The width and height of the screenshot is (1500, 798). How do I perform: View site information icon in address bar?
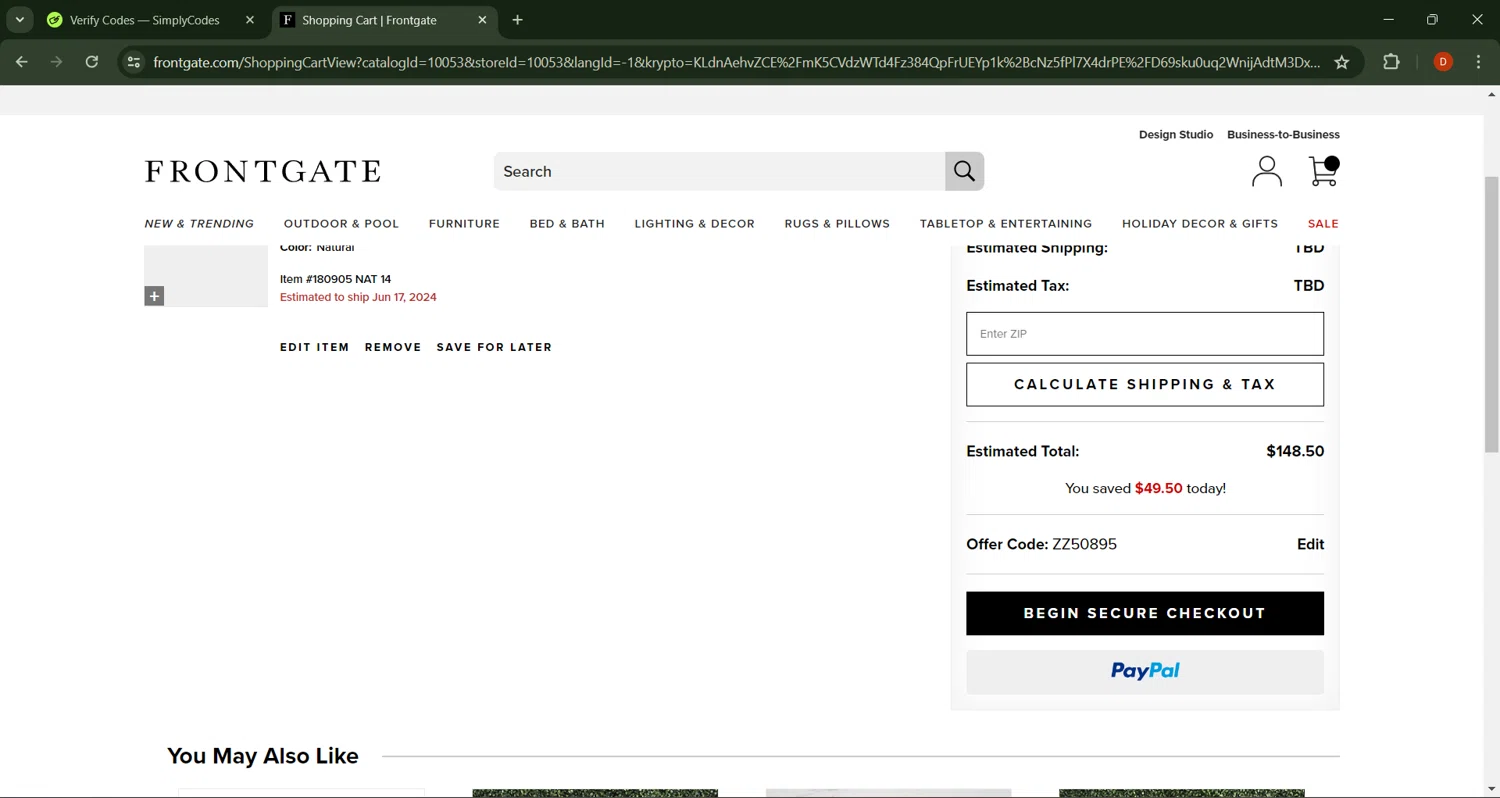(133, 62)
